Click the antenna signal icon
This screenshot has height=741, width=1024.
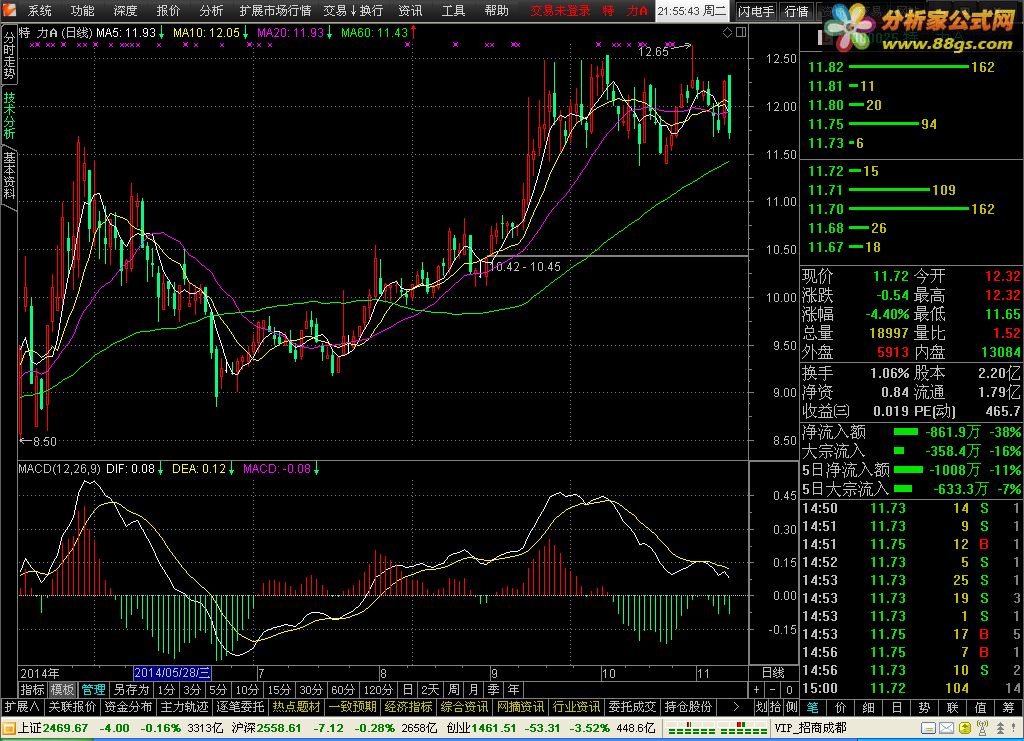pyautogui.click(x=982, y=728)
